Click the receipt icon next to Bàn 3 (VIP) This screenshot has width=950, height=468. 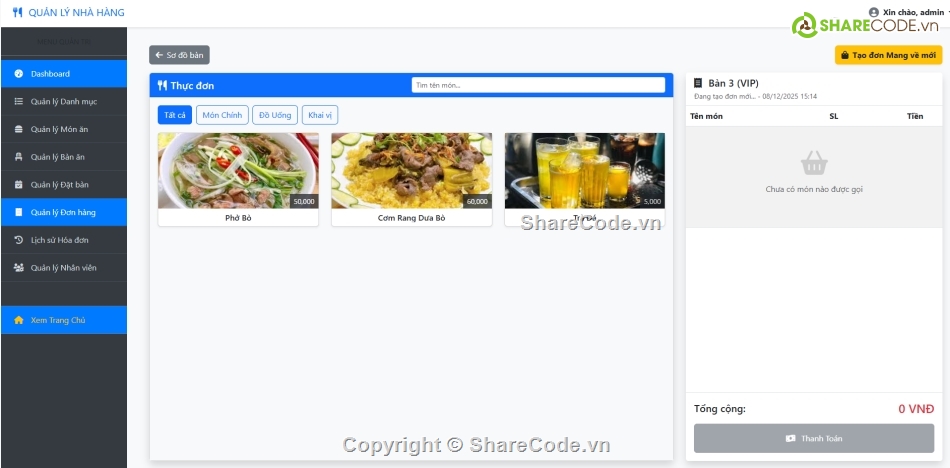click(x=698, y=83)
